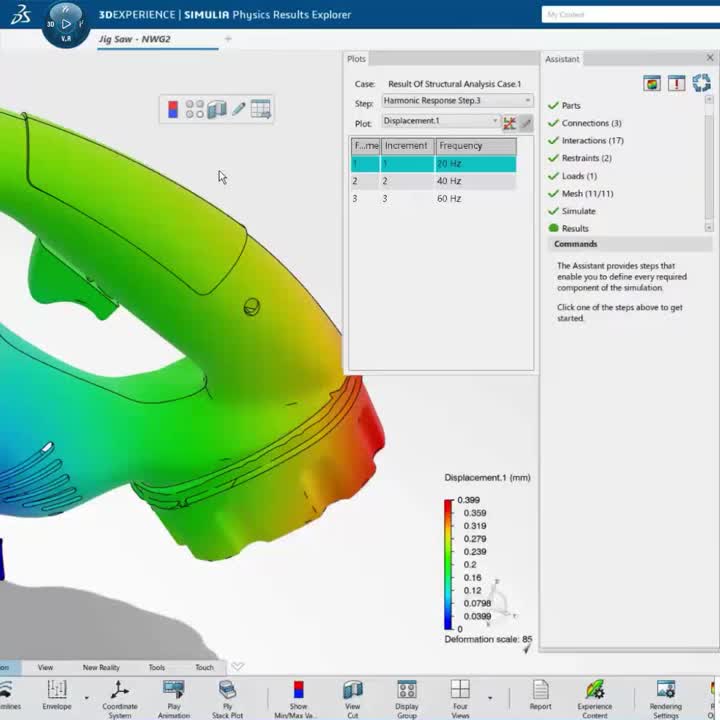The image size is (720, 720).
Task: Open the 3D compass play button
Action: pyautogui.click(x=66, y=24)
